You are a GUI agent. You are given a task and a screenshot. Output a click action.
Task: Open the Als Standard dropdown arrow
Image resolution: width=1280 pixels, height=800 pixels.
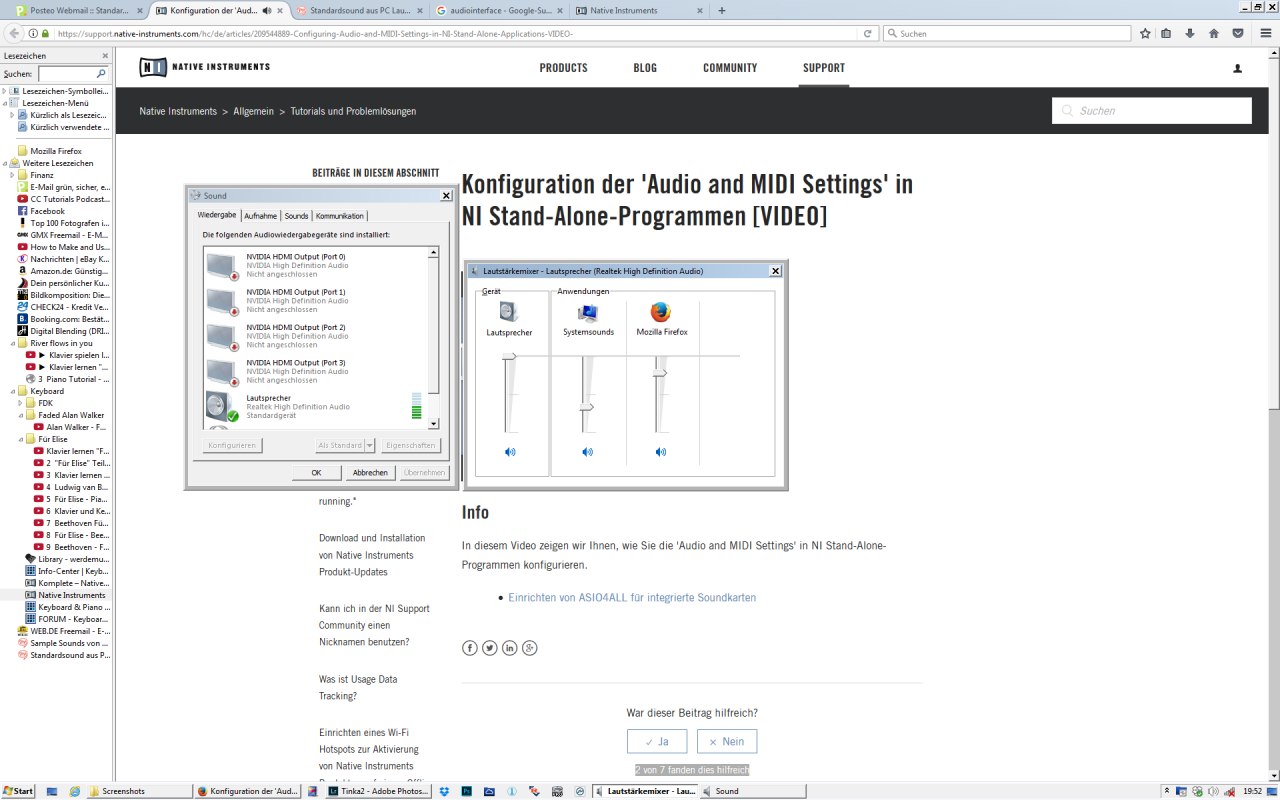pyautogui.click(x=370, y=445)
